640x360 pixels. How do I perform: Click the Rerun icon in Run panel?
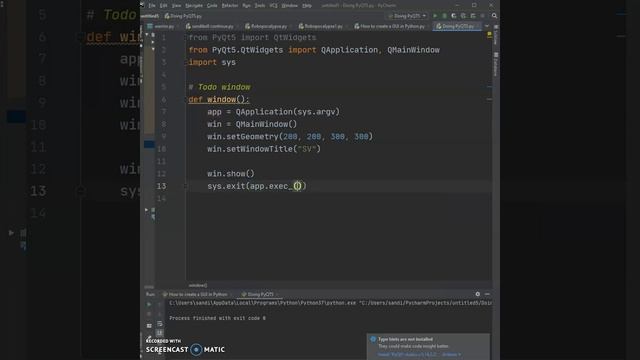pos(149,304)
